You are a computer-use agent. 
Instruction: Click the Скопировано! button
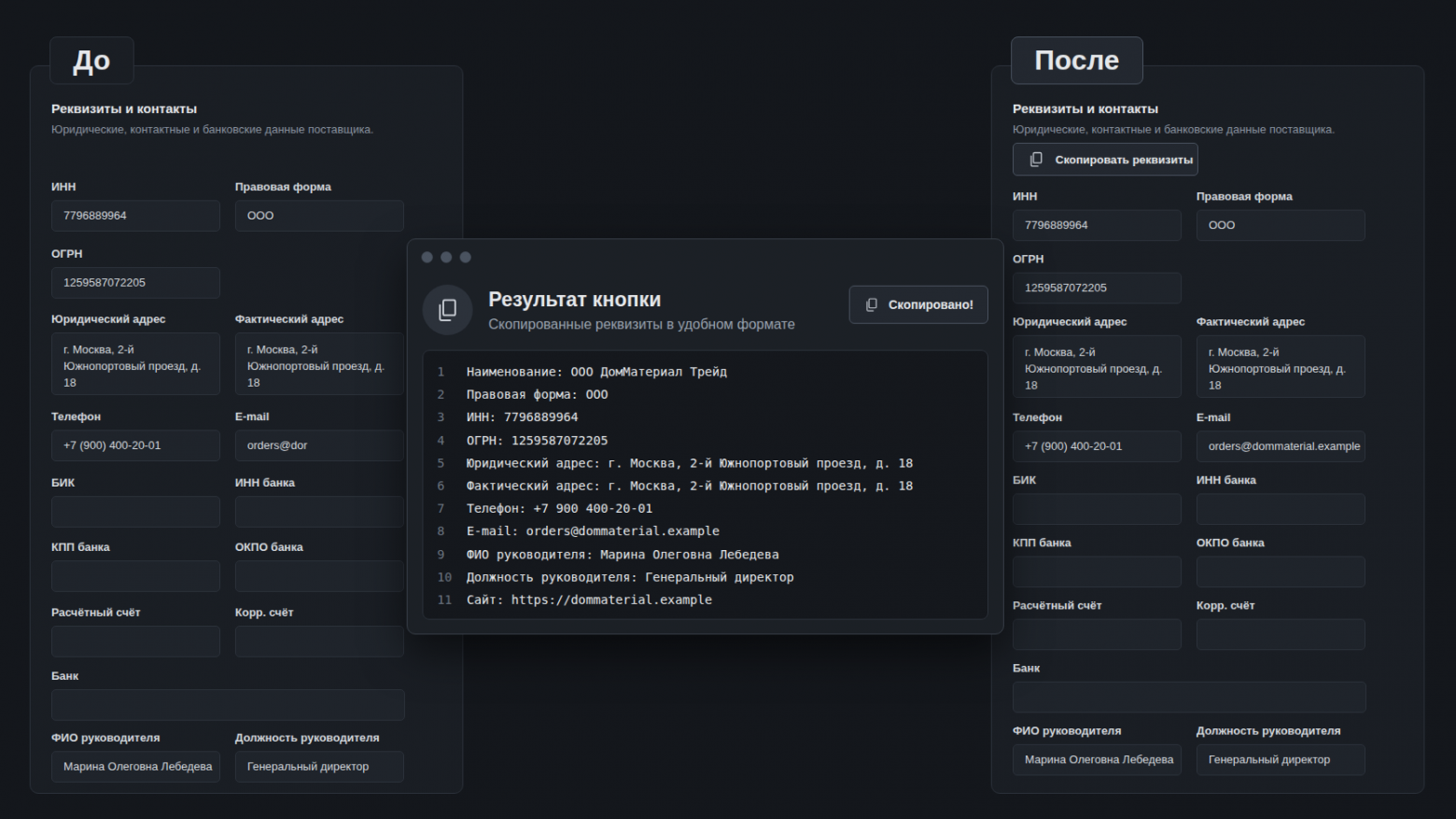coord(918,304)
